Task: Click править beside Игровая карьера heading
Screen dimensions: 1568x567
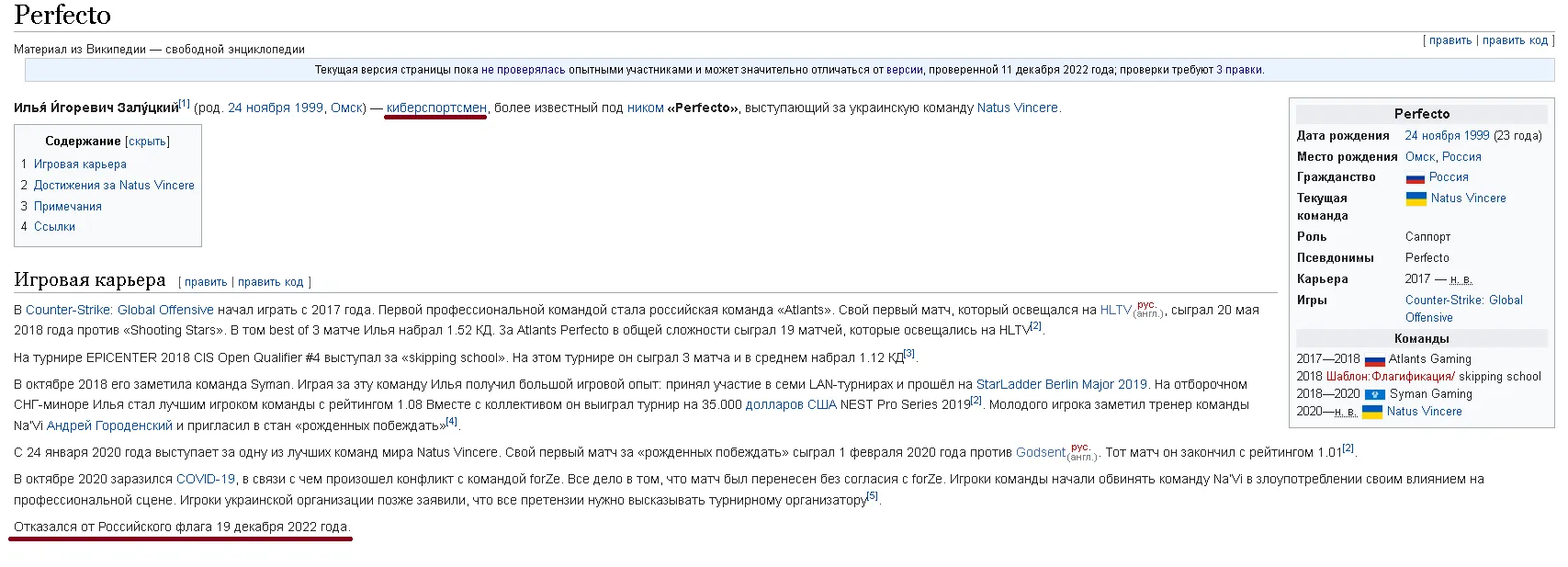Action: 206,282
